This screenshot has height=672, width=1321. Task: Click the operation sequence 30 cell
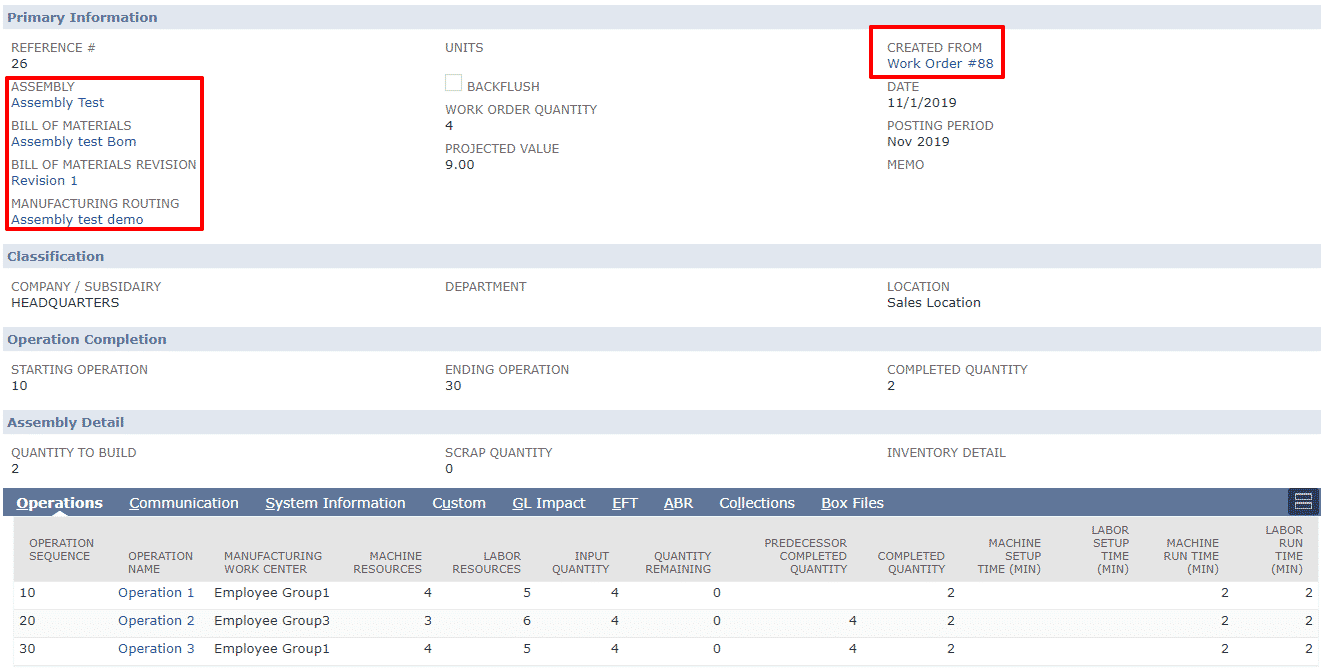(27, 649)
